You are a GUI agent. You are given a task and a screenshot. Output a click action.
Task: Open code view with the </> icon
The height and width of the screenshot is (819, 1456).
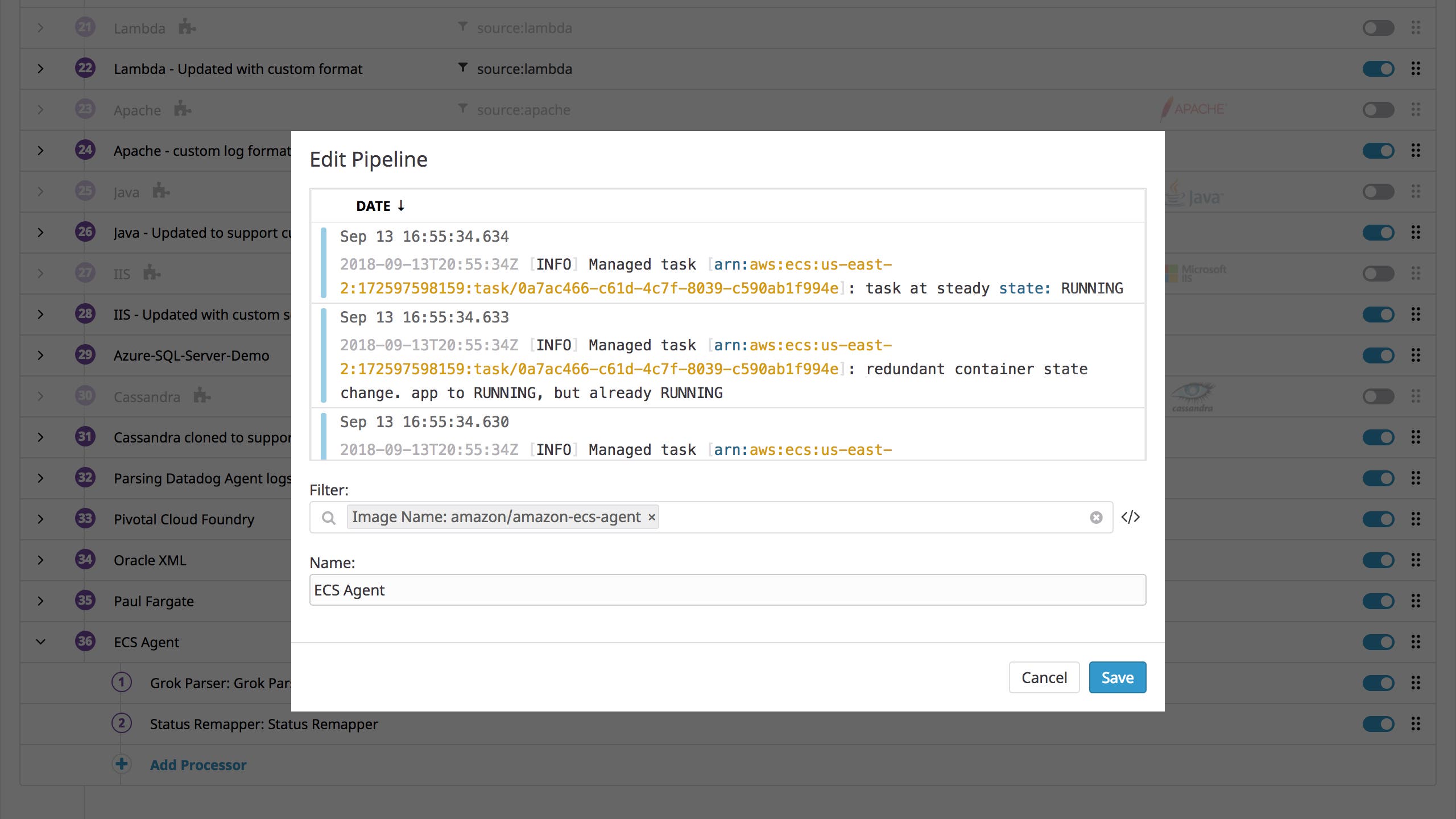pyautogui.click(x=1132, y=517)
